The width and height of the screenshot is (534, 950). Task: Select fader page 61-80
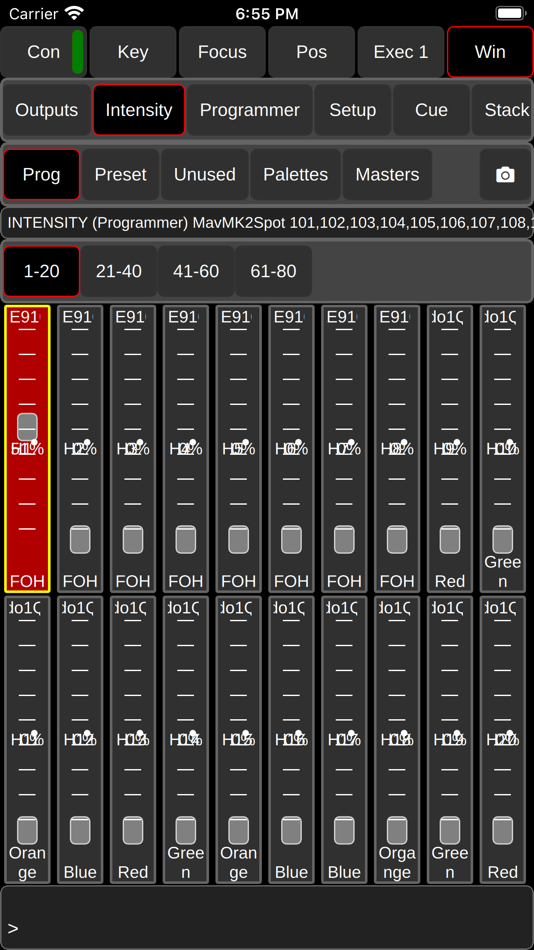pyautogui.click(x=273, y=271)
